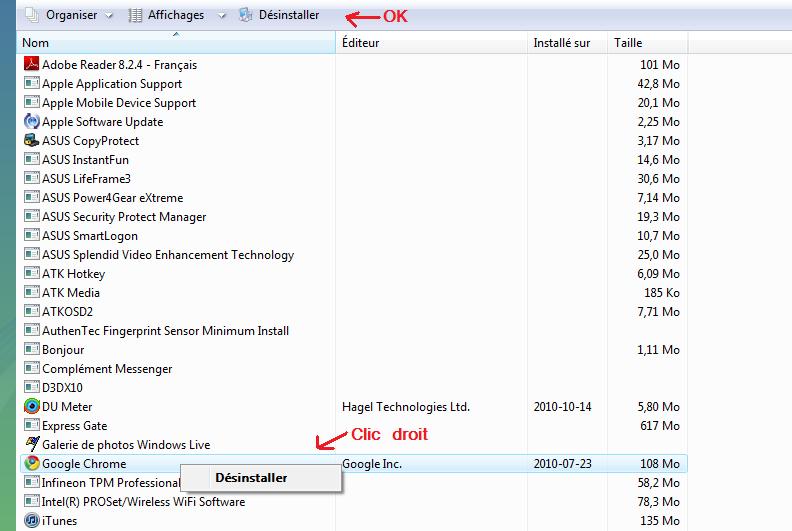Click Désinstaller in the toolbar
The height and width of the screenshot is (531, 792).
click(279, 15)
